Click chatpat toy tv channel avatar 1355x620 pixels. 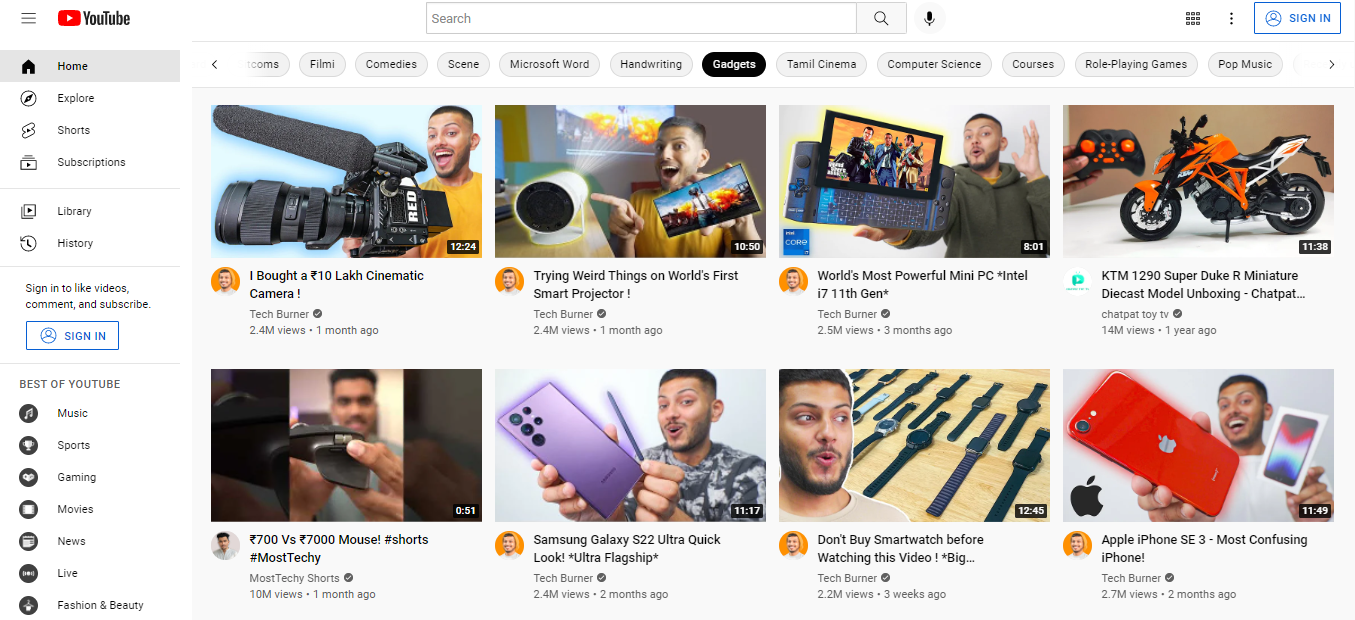pyautogui.click(x=1077, y=281)
